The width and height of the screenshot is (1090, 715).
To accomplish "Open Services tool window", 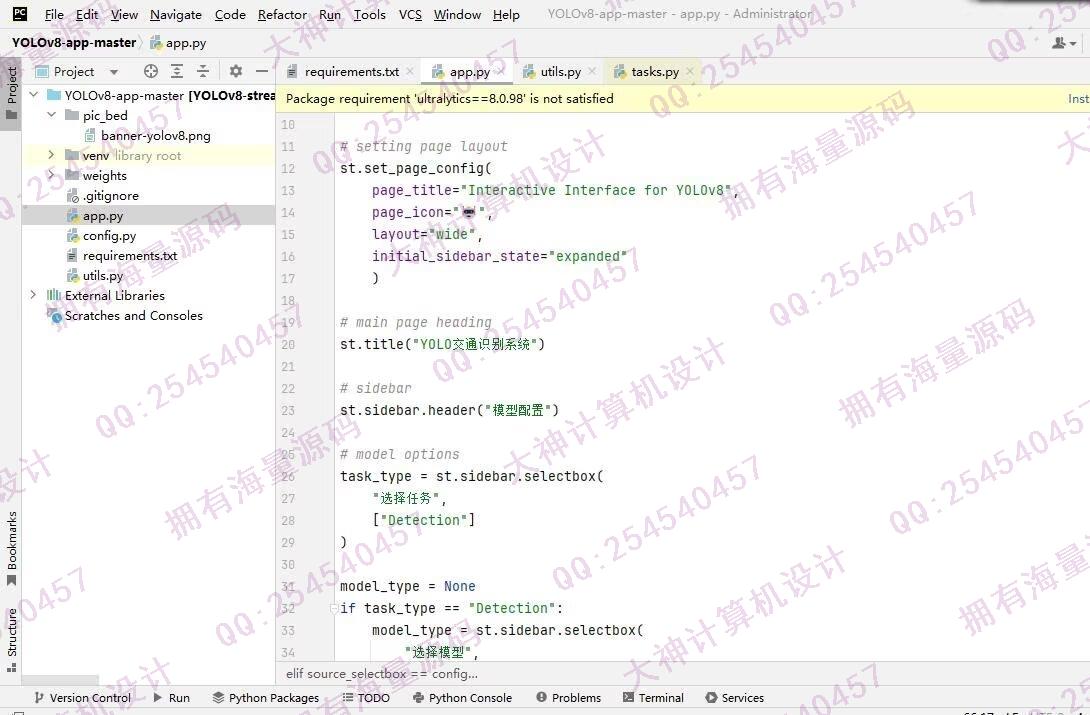I will pyautogui.click(x=735, y=698).
